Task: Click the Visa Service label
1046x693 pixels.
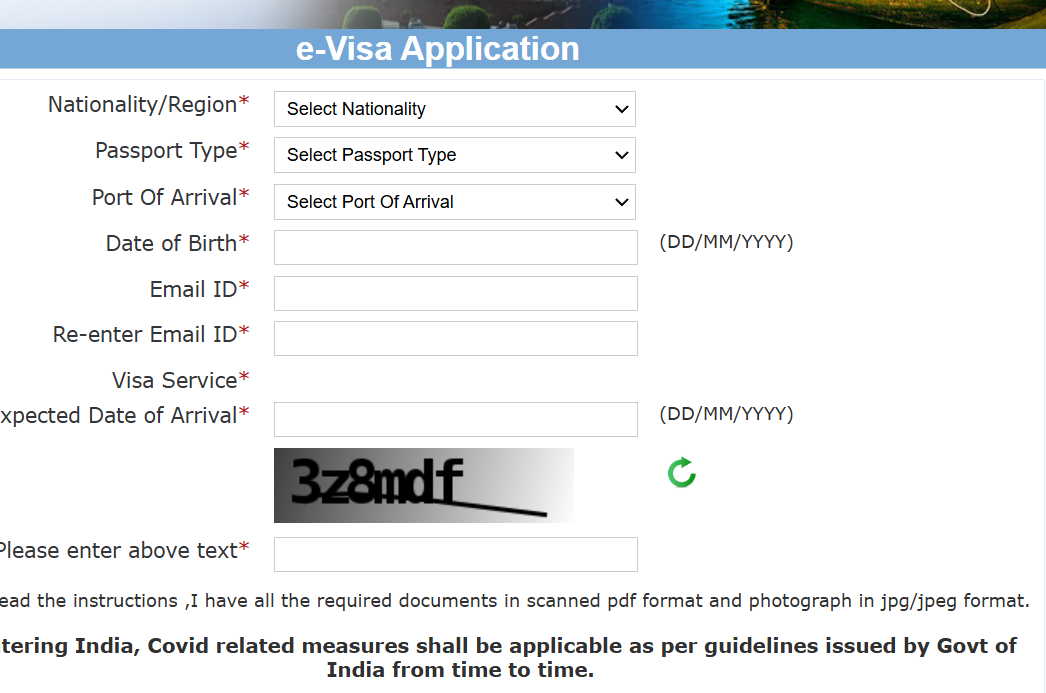Action: click(180, 380)
